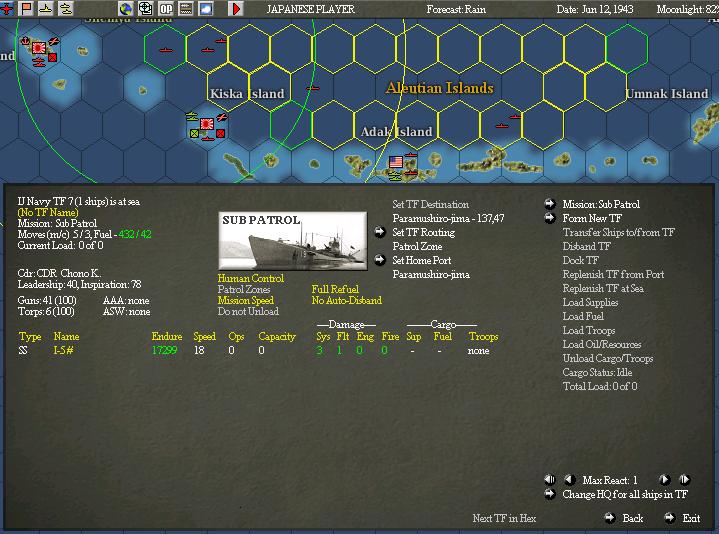719x534 pixels.
Task: Click the Load Troops entry
Action: (589, 330)
